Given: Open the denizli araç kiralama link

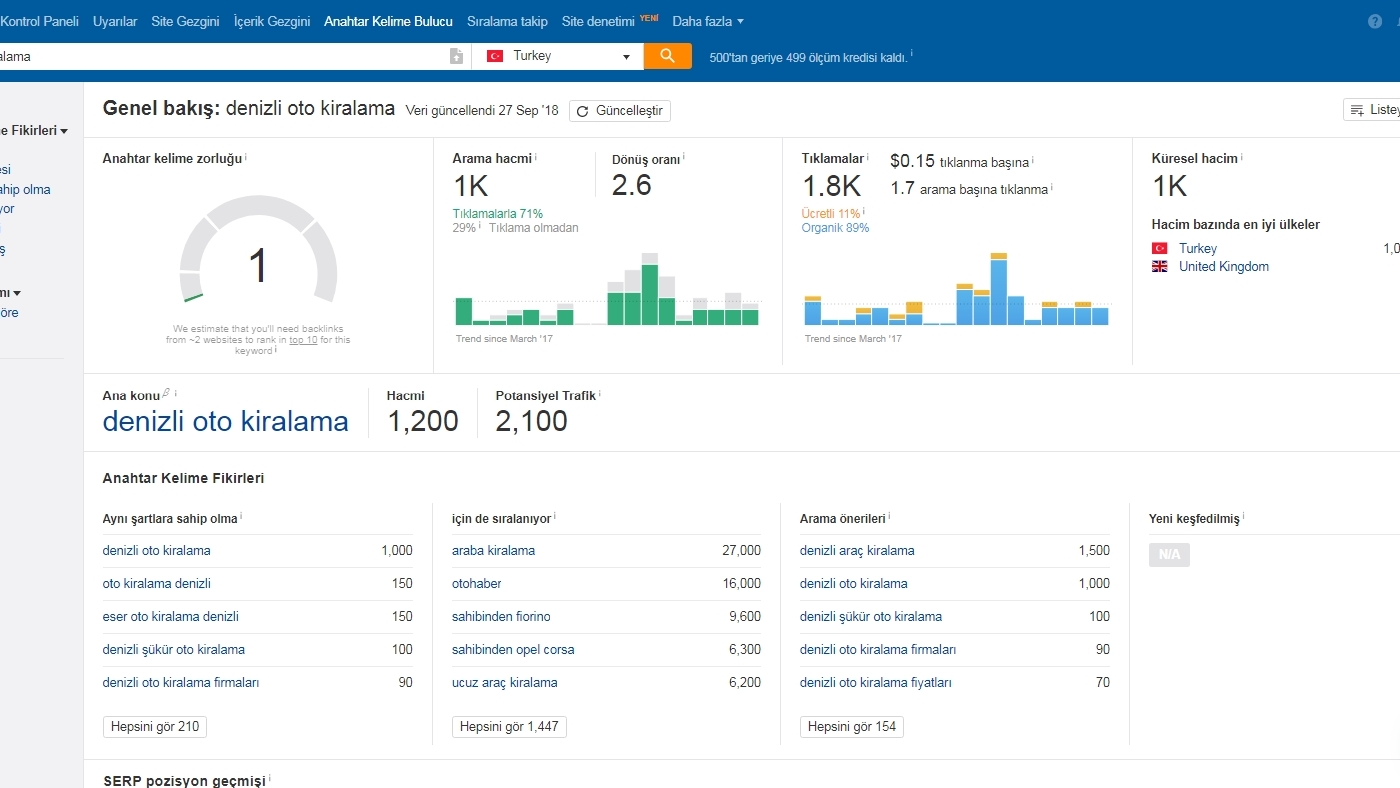Looking at the screenshot, I should (857, 551).
